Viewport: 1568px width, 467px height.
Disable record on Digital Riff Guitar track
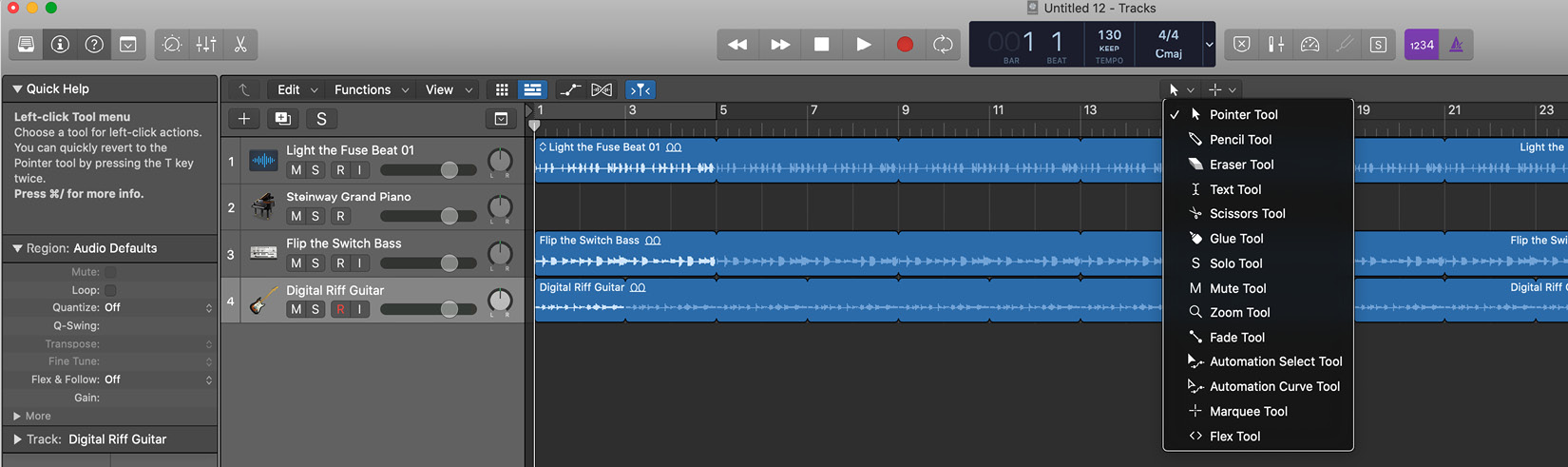340,310
